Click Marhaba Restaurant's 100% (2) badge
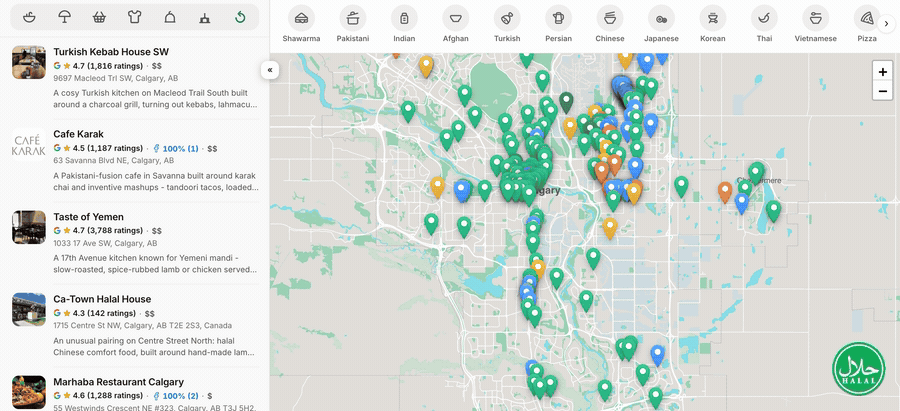Viewport: 900px width, 411px height. [176, 396]
